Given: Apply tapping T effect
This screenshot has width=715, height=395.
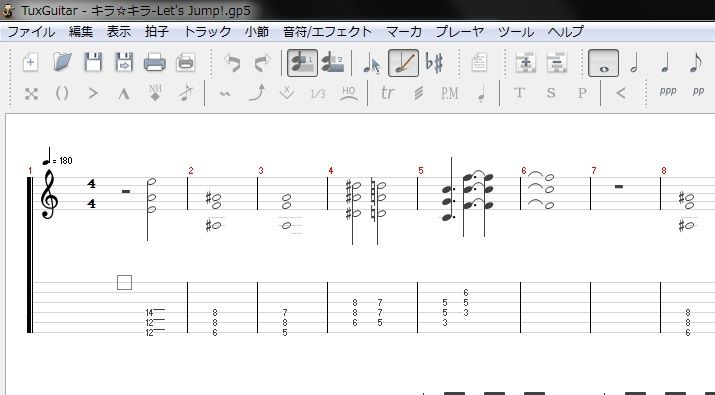Looking at the screenshot, I should pyautogui.click(x=519, y=93).
